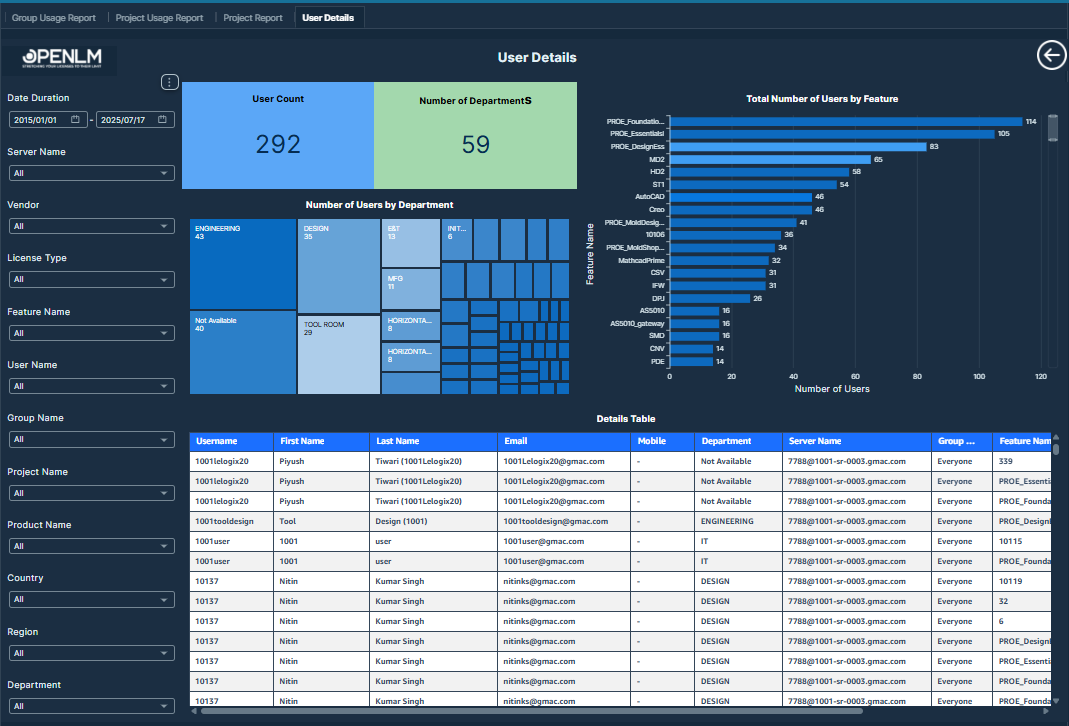Expand the Server Name dropdown
The width and height of the screenshot is (1069, 726).
91,173
